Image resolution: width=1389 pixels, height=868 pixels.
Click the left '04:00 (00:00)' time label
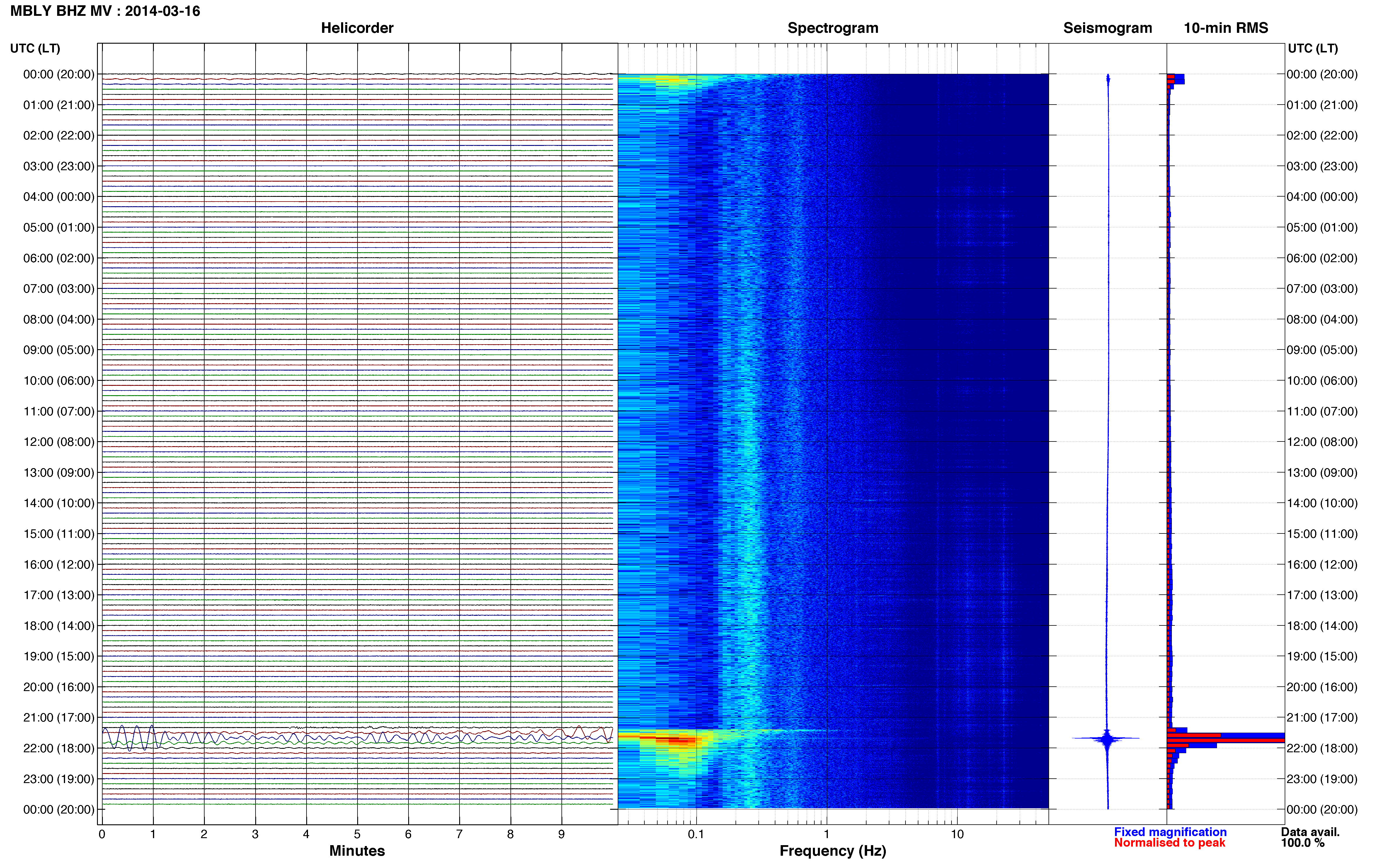59,197
